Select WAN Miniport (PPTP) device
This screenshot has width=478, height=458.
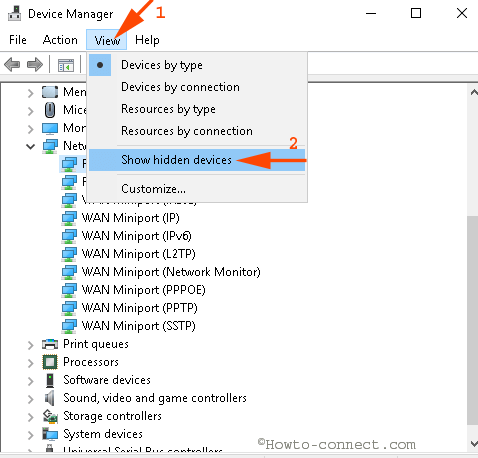click(140, 308)
